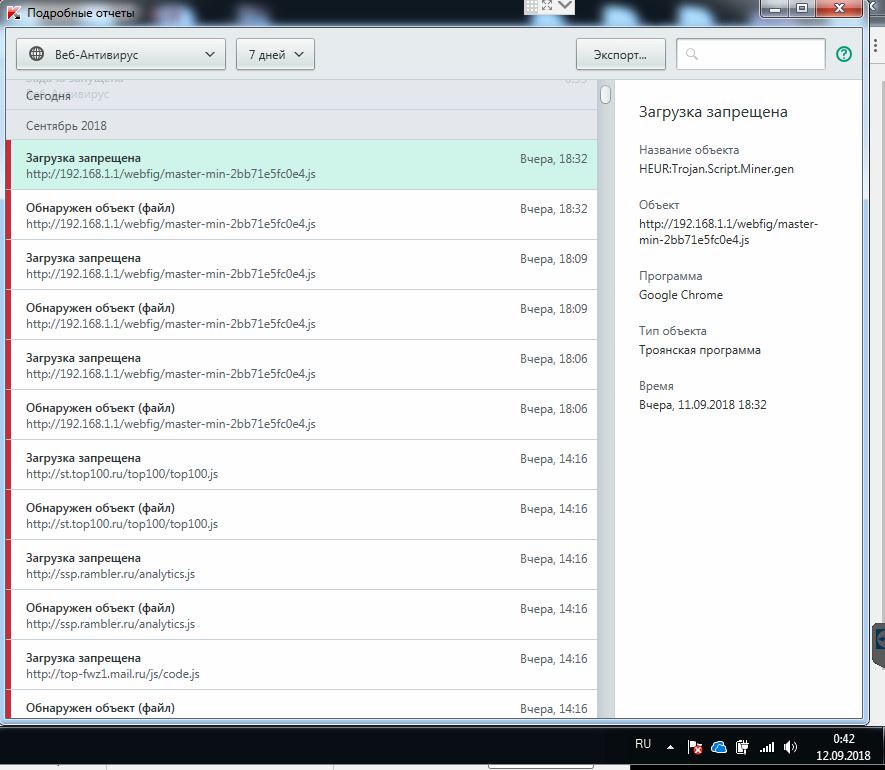Screen dimensions: 885x770
Task: Click the down chevron in top floating toolbar
Action: tap(565, 6)
